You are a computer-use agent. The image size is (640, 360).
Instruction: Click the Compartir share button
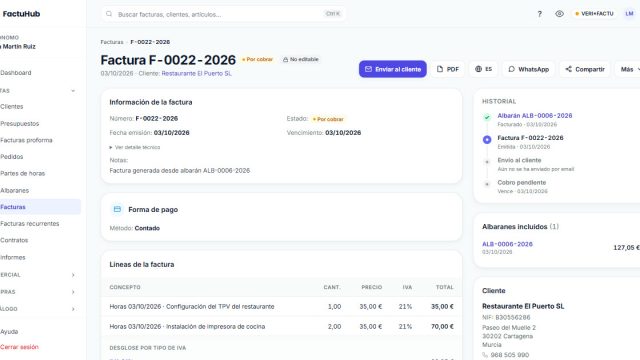point(585,69)
